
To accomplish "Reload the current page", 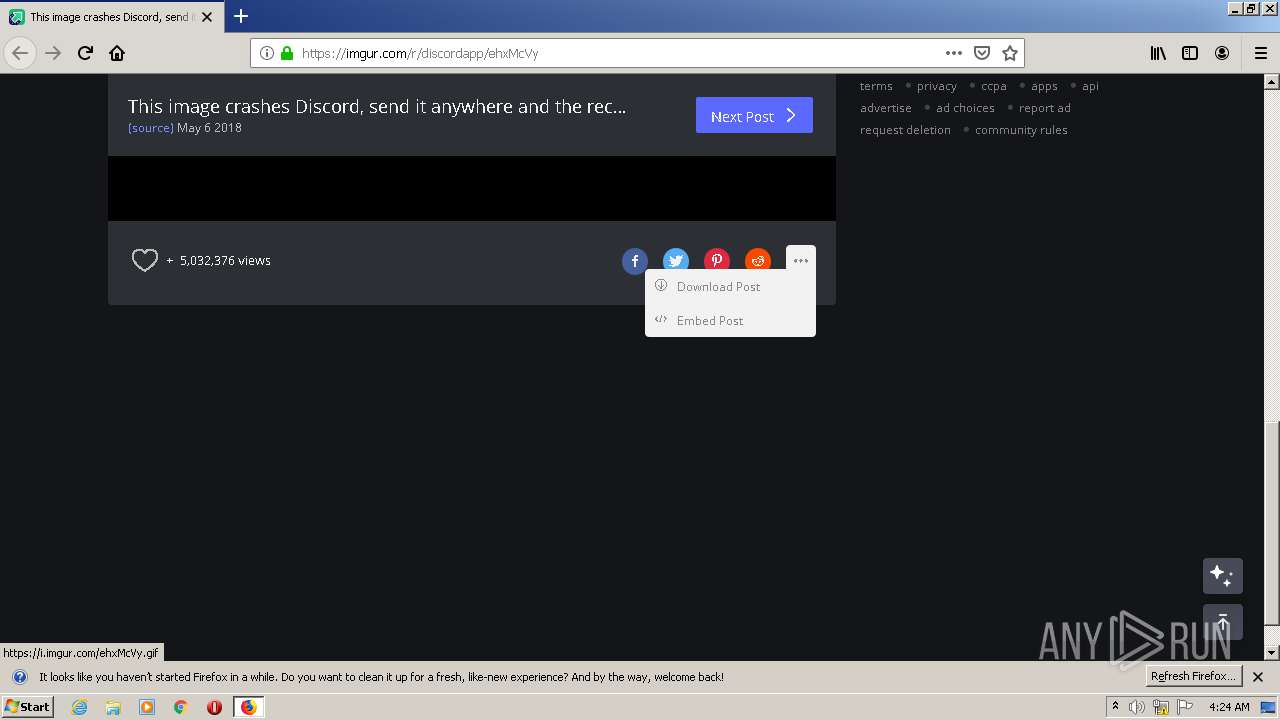I will coord(85,53).
